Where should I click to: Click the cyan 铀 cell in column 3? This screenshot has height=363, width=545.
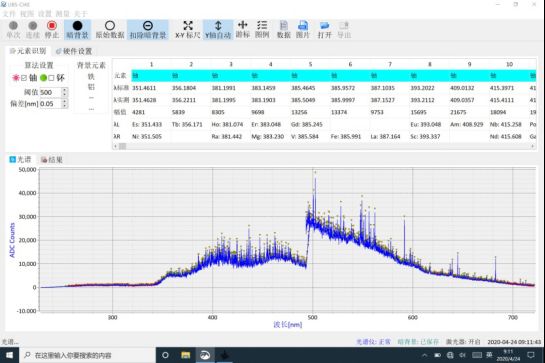click(x=230, y=76)
